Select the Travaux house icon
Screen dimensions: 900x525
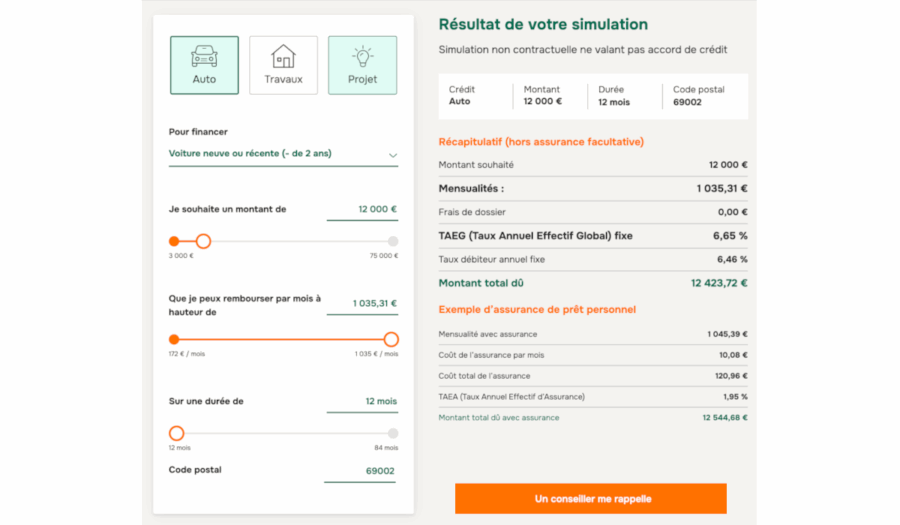tap(283, 55)
